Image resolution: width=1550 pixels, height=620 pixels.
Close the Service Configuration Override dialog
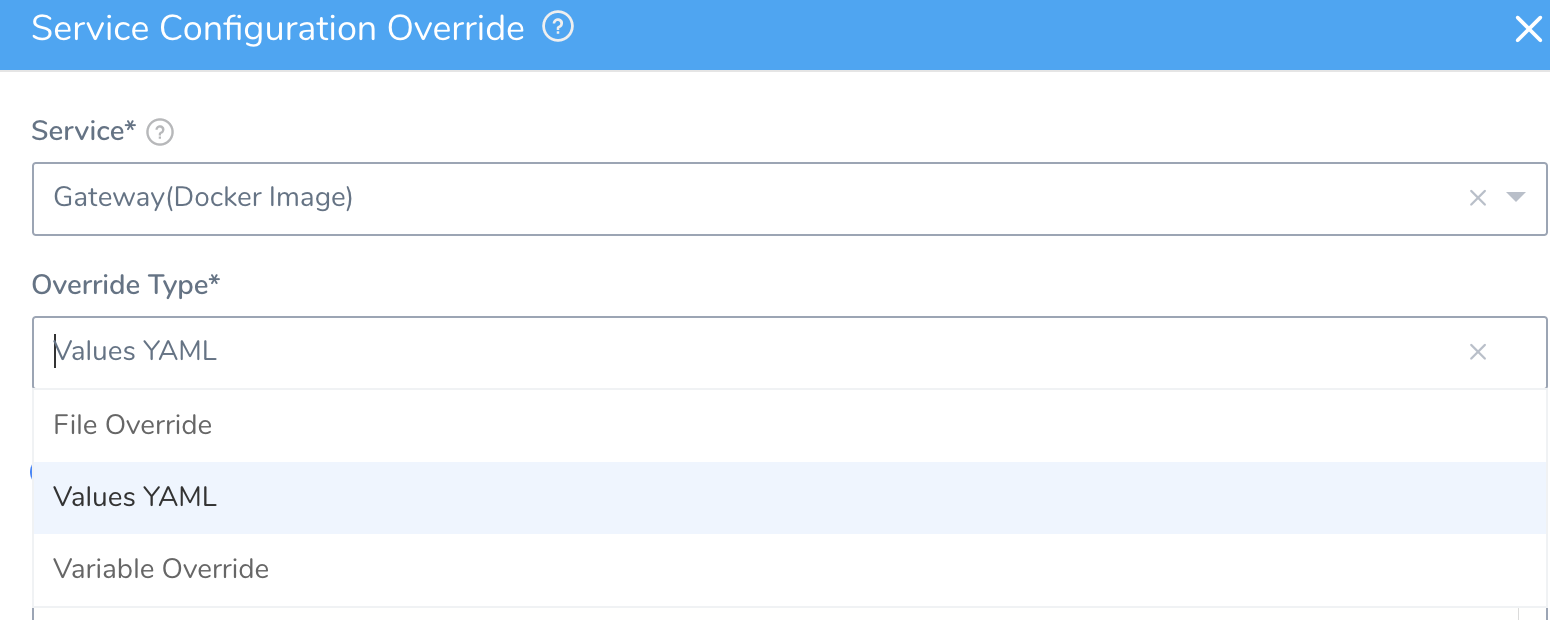click(x=1529, y=30)
